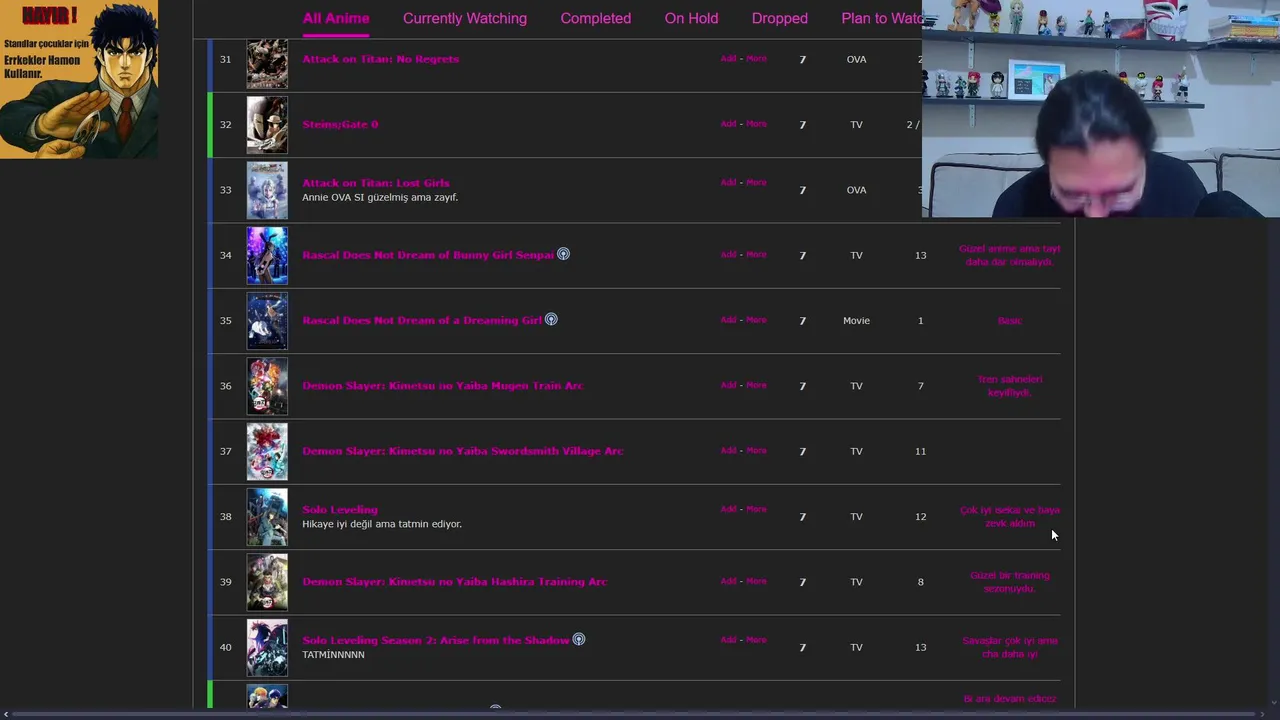The height and width of the screenshot is (720, 1280).
Task: Open the Plan to Watch tab
Action: click(x=881, y=18)
